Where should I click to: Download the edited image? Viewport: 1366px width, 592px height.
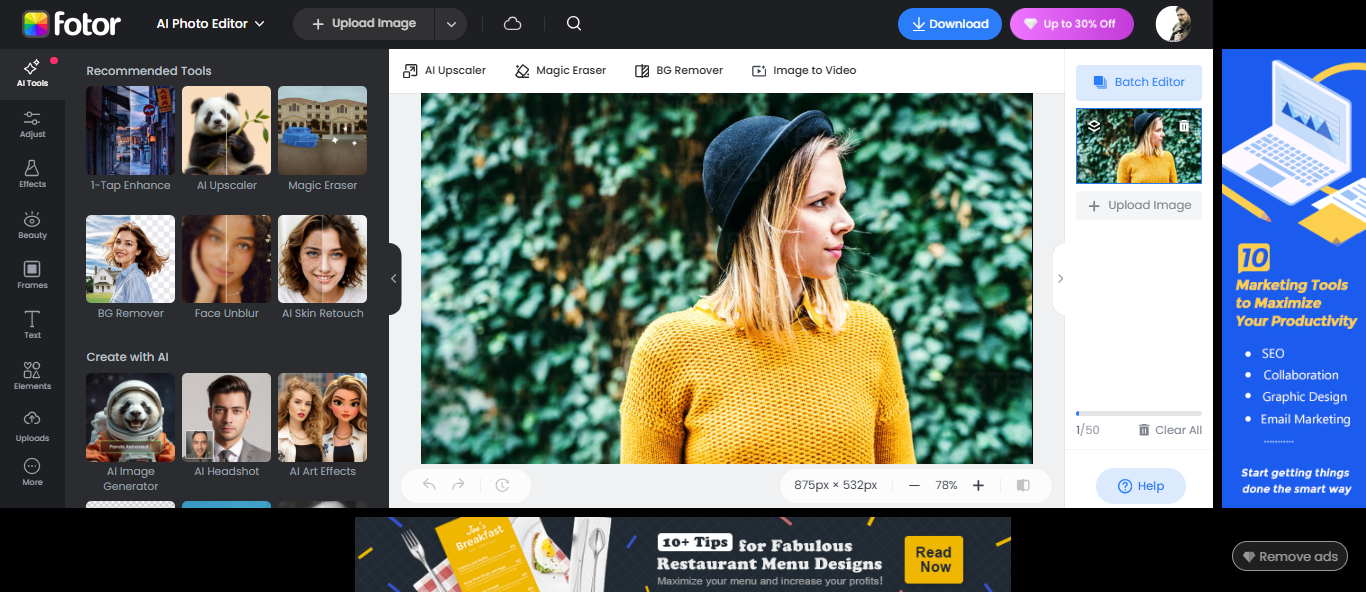950,24
